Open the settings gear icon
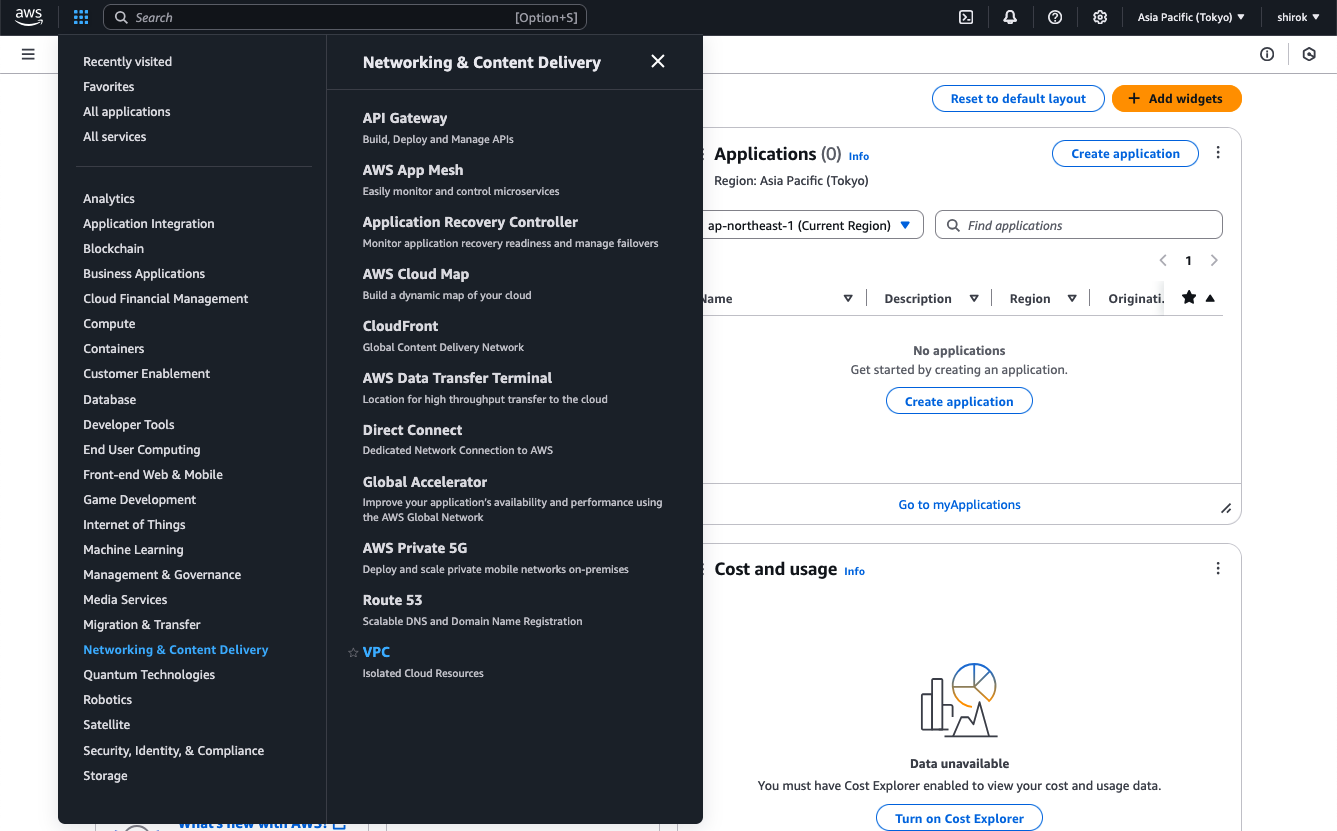The image size is (1337, 831). (1100, 17)
